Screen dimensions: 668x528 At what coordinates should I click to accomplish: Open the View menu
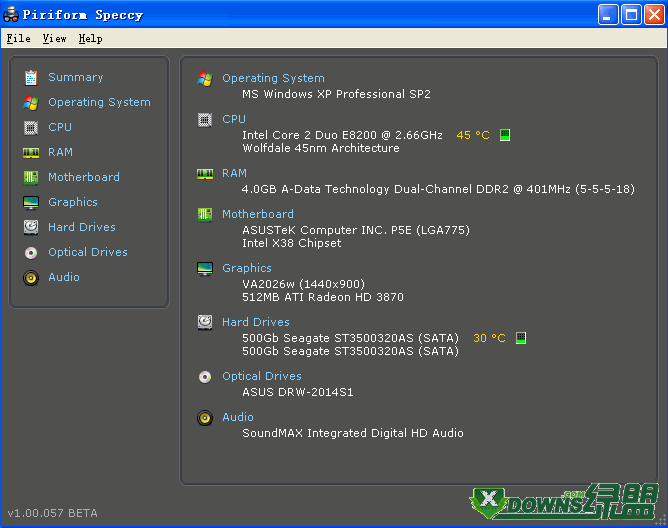tap(55, 38)
